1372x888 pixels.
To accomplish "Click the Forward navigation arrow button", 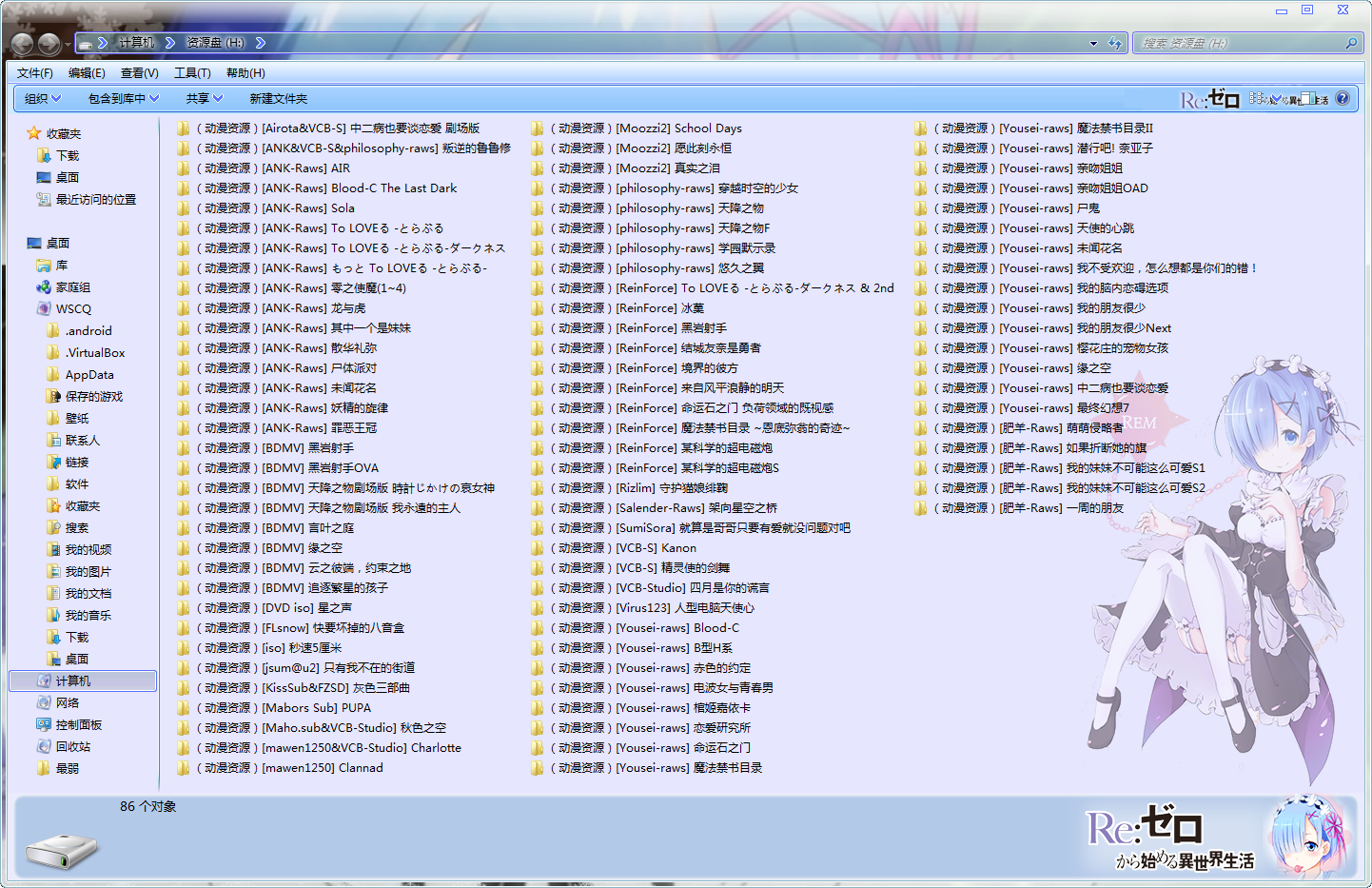I will click(49, 44).
